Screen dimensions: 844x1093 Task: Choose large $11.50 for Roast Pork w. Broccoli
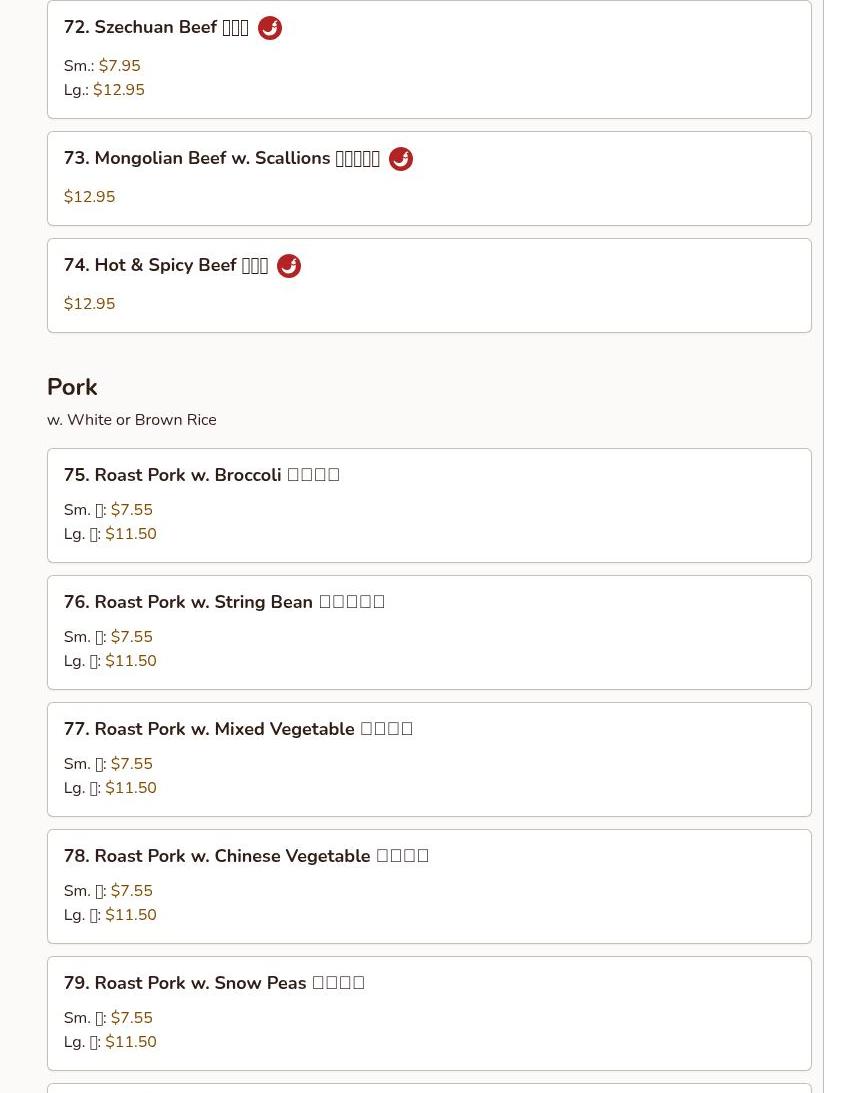(131, 534)
